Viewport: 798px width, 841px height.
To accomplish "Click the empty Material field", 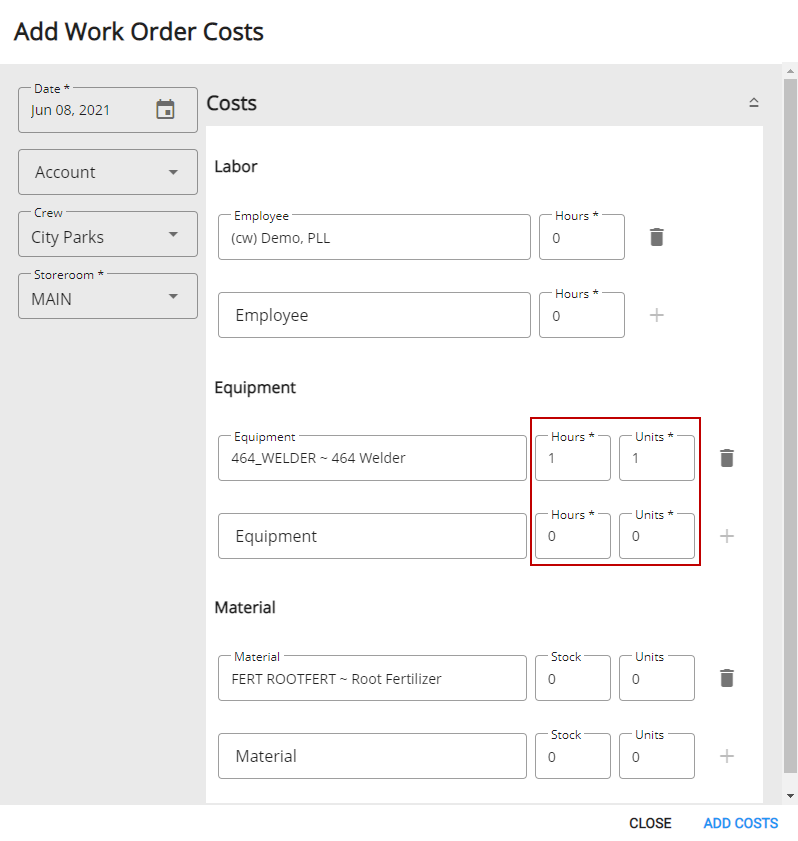I will (x=372, y=756).
